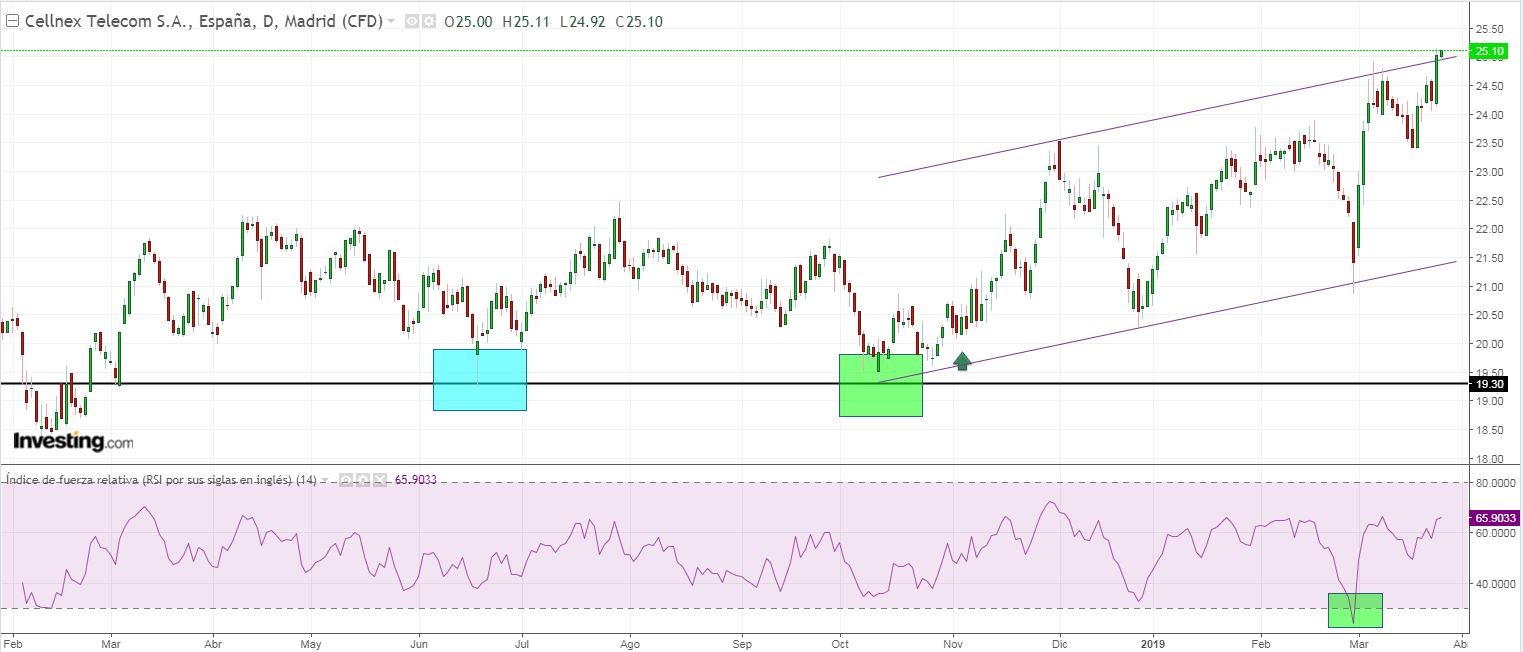Screen dimensions: 1523x652
Task: Click the close value C25.10
Action: point(639,21)
